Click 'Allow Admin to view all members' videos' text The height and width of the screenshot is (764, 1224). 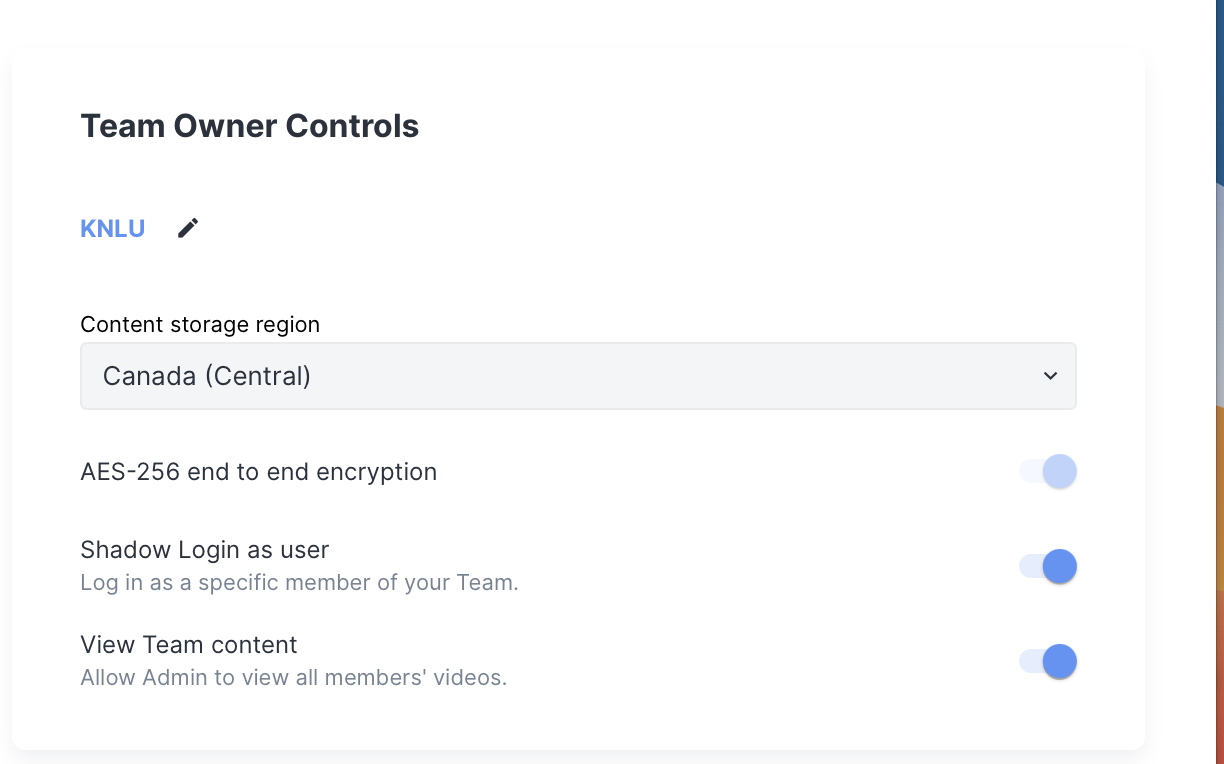pos(293,677)
